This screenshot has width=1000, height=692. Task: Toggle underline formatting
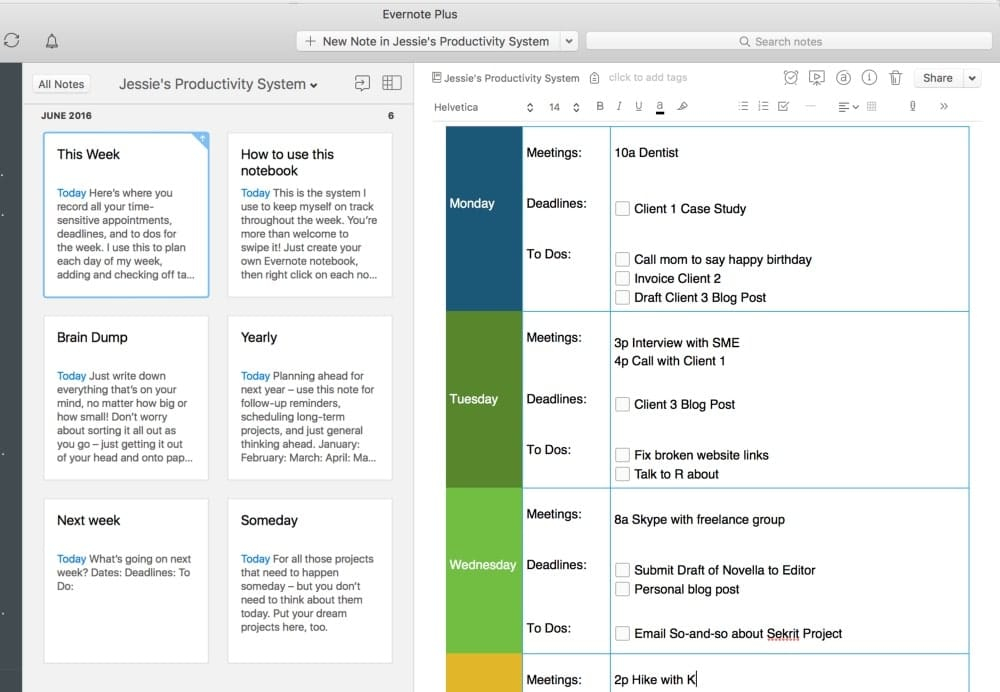638,107
